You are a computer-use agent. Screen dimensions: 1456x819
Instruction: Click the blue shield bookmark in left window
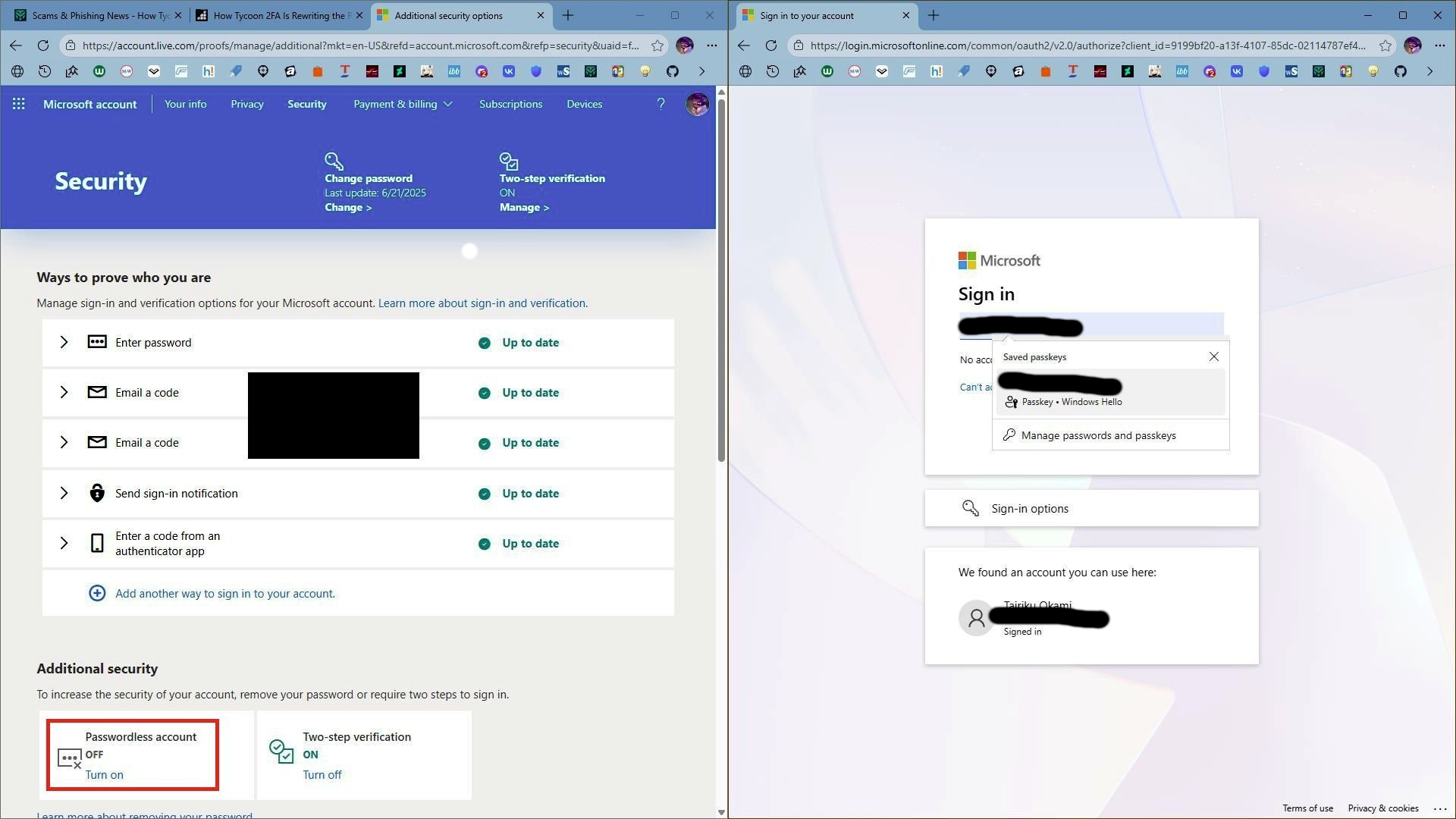pos(536,71)
